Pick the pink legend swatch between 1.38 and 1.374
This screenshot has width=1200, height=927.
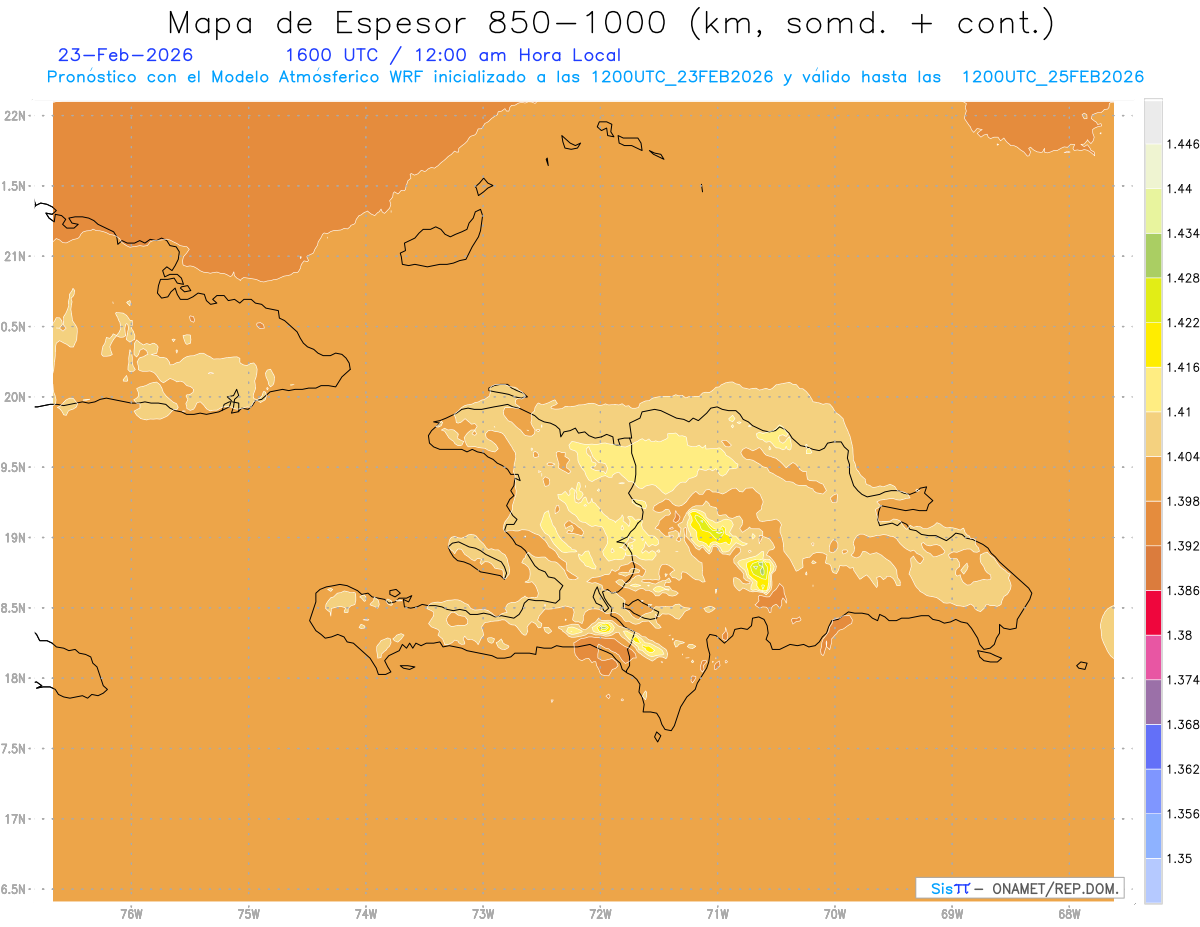(x=1153, y=657)
